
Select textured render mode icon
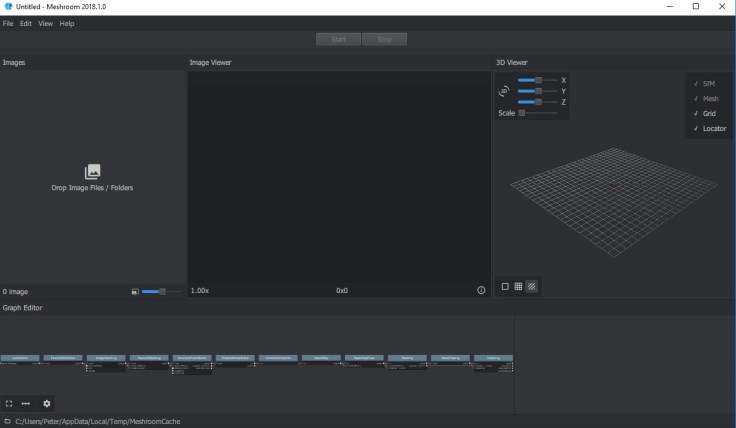(x=531, y=286)
